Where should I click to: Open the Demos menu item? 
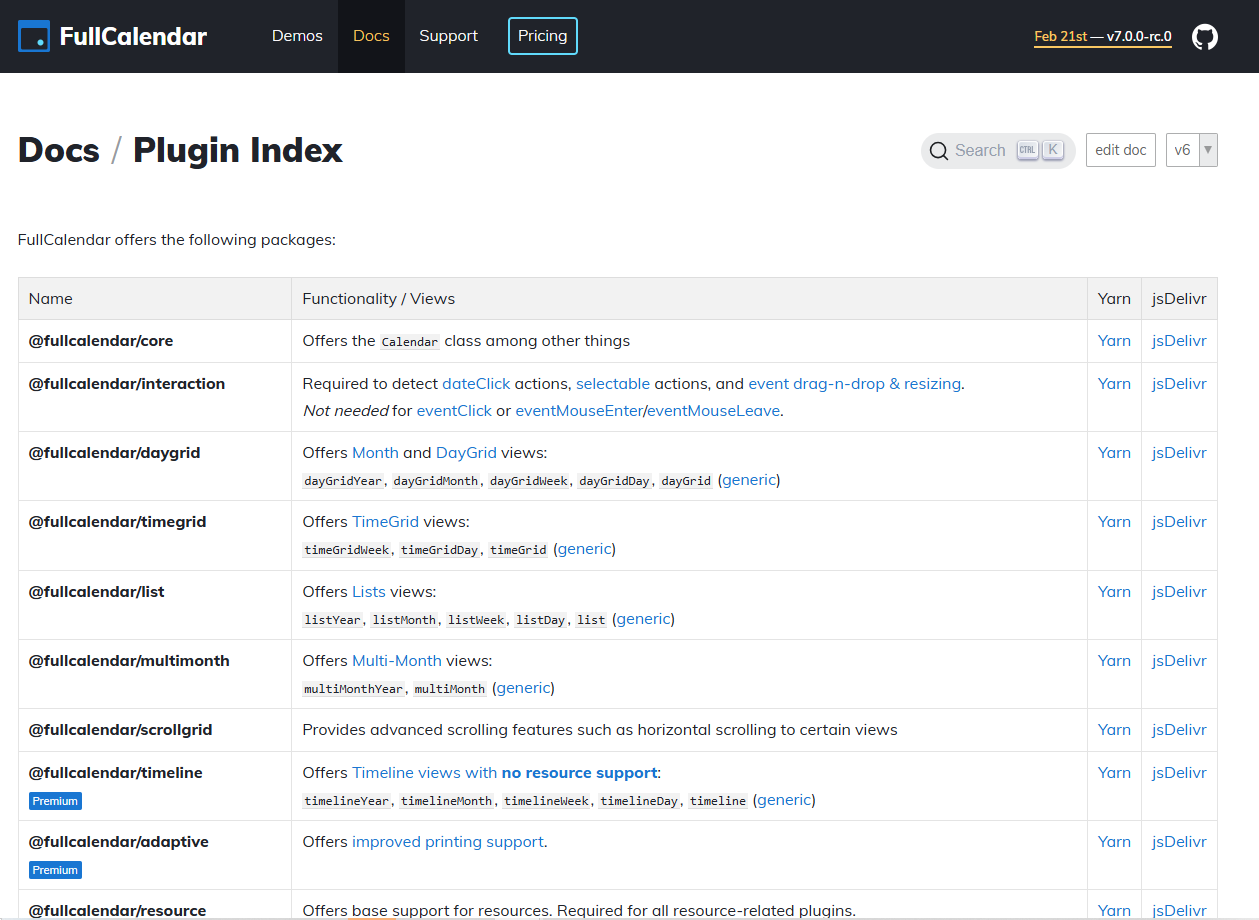coord(297,36)
